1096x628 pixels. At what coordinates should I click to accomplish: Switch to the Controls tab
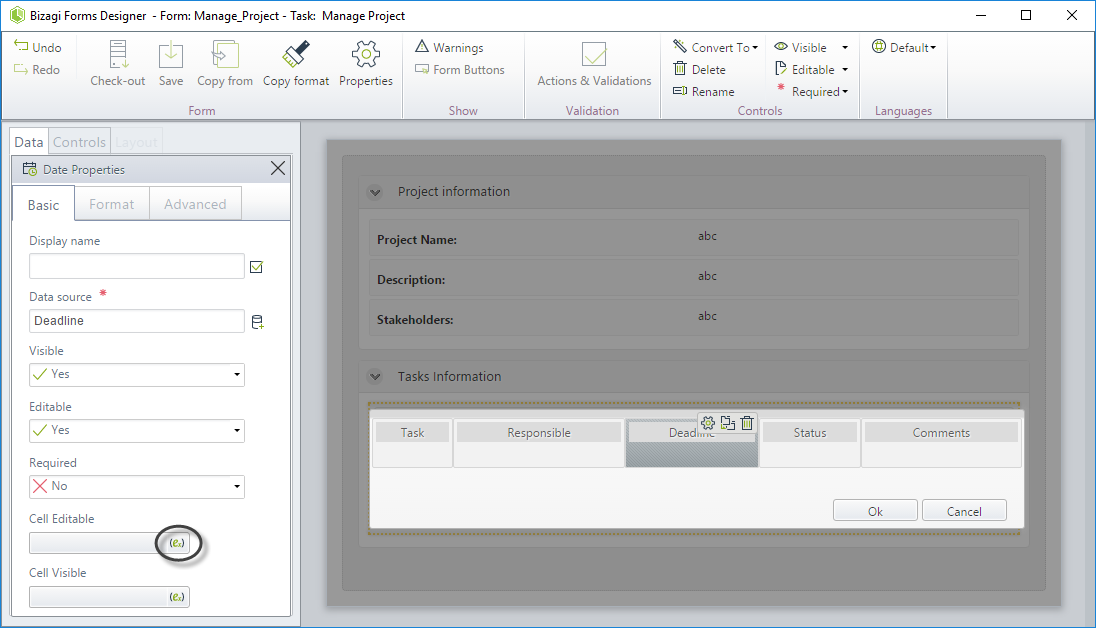pyautogui.click(x=79, y=142)
